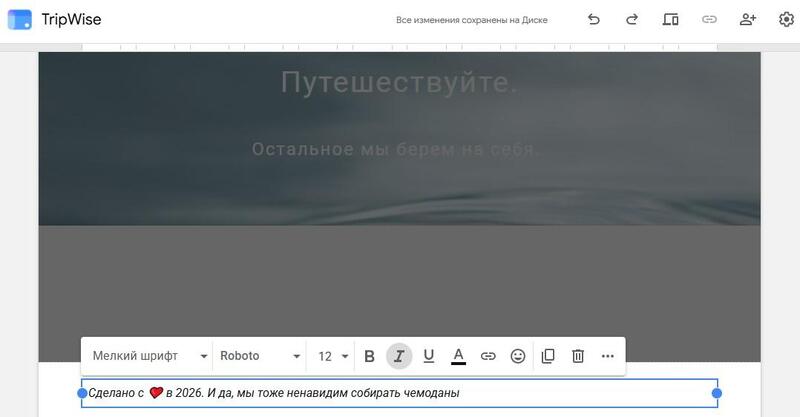Copy the published site link
This screenshot has height=417, width=800.
(x=709, y=19)
